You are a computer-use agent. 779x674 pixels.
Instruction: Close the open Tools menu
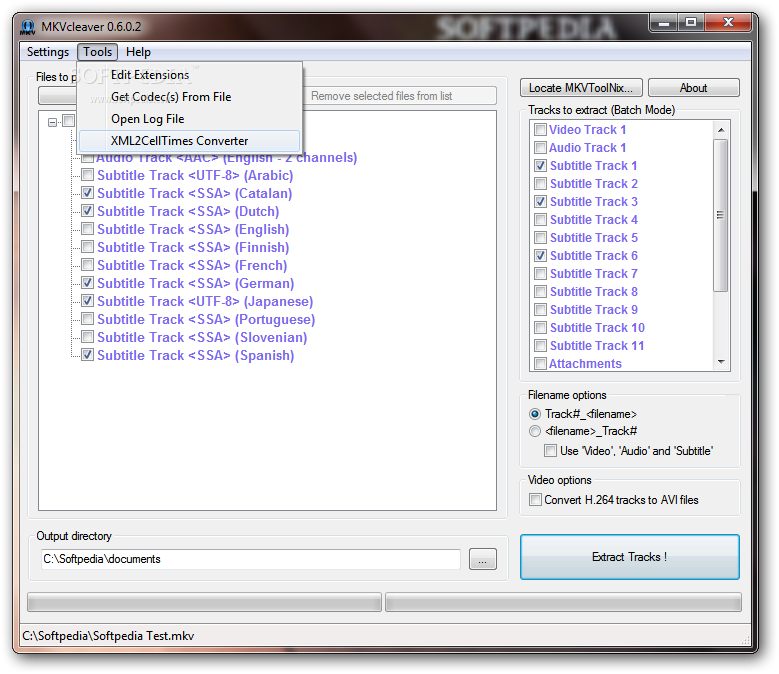point(97,52)
